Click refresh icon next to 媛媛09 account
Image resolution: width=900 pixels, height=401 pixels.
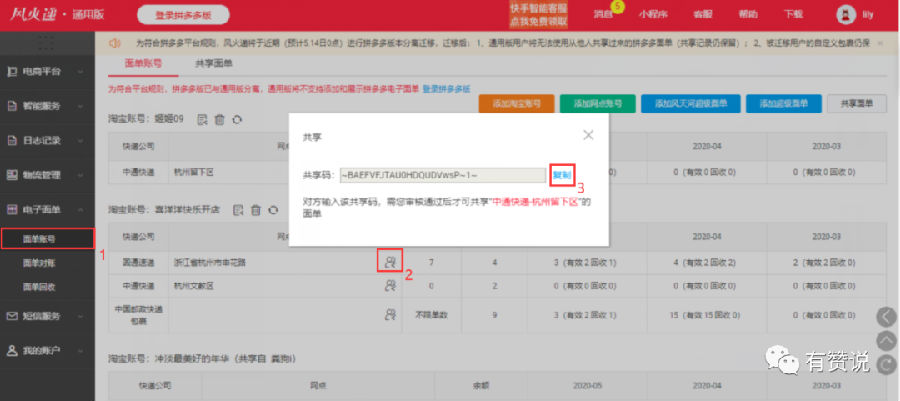tap(236, 119)
